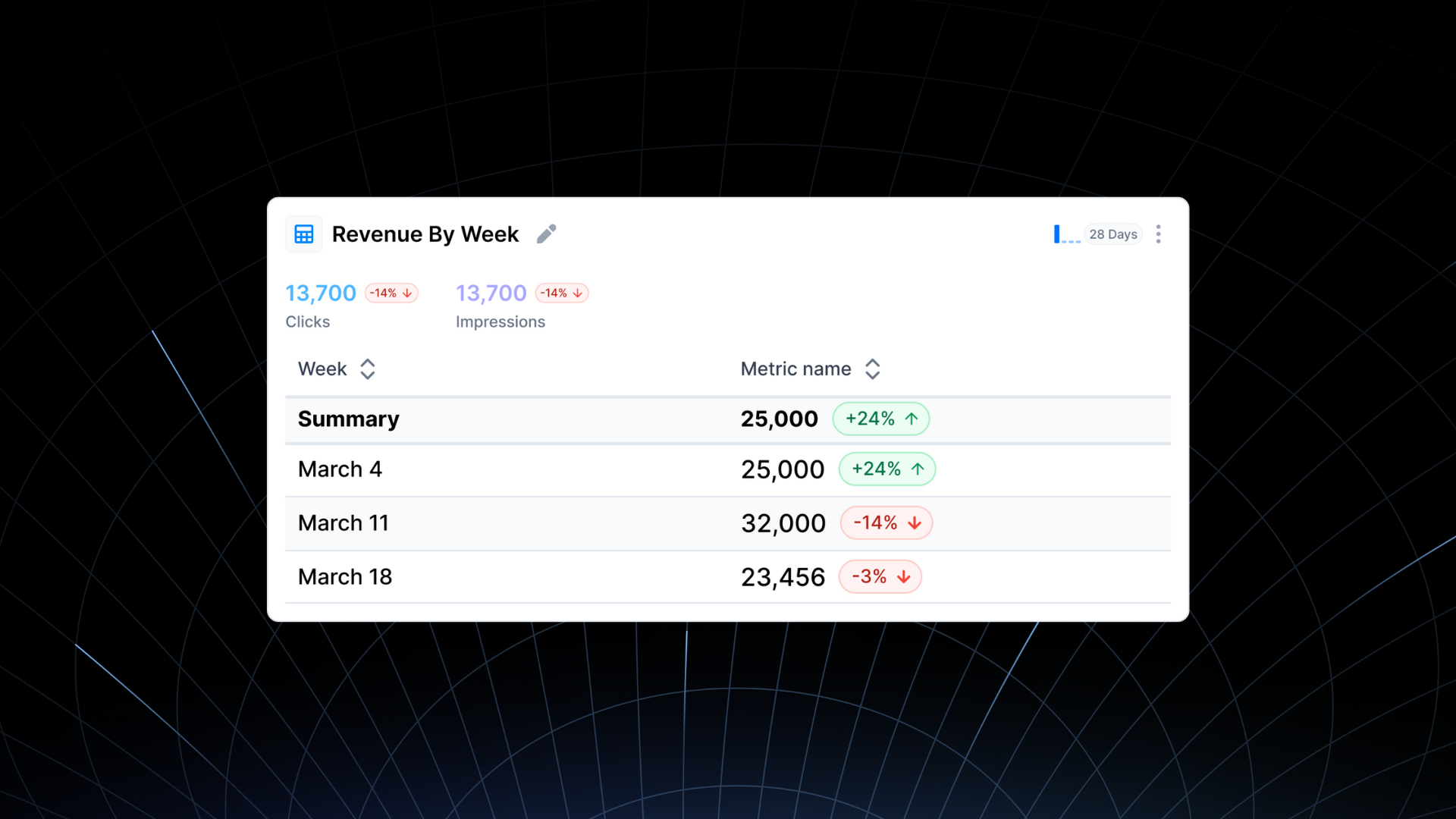Click the -14% badge in March 11 row
This screenshot has height=819, width=1456.
click(x=886, y=523)
